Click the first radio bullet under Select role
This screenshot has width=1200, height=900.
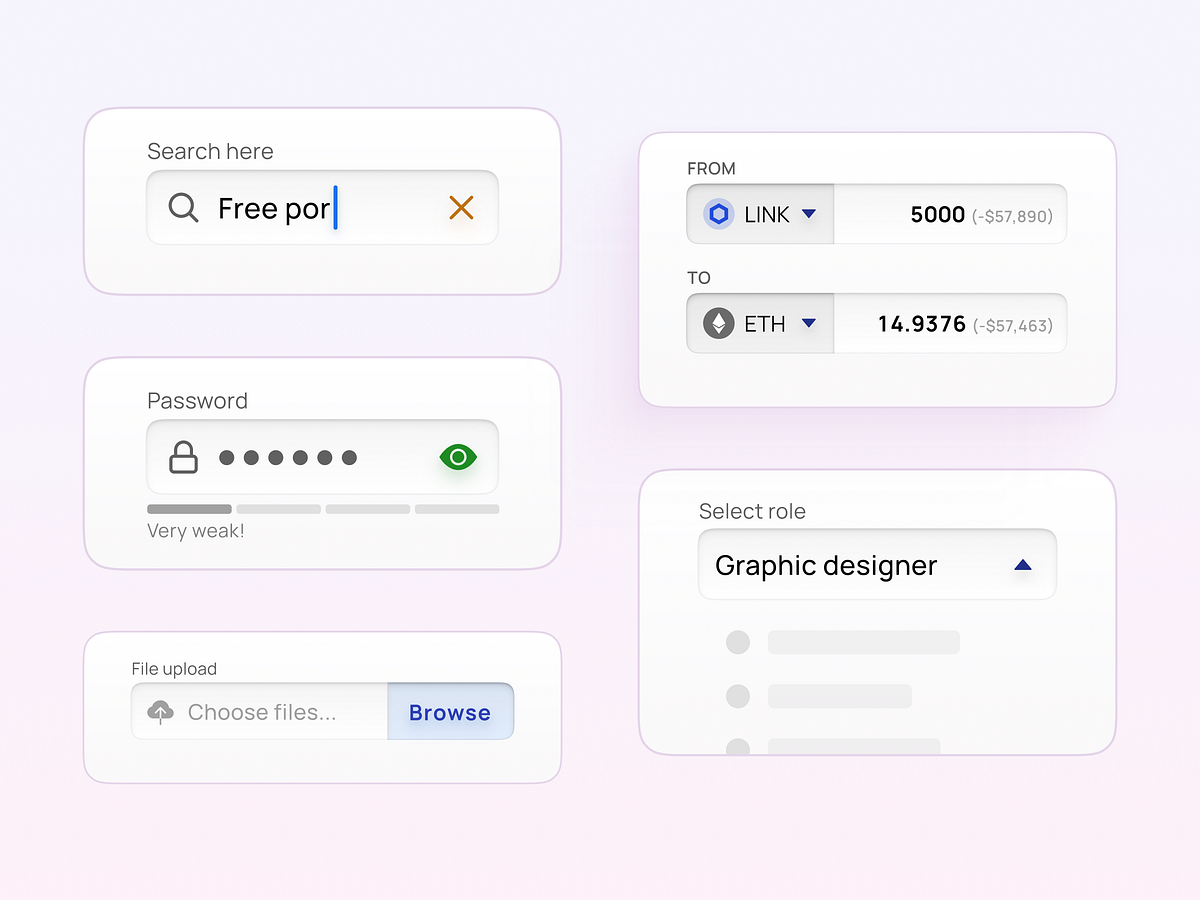(737, 642)
